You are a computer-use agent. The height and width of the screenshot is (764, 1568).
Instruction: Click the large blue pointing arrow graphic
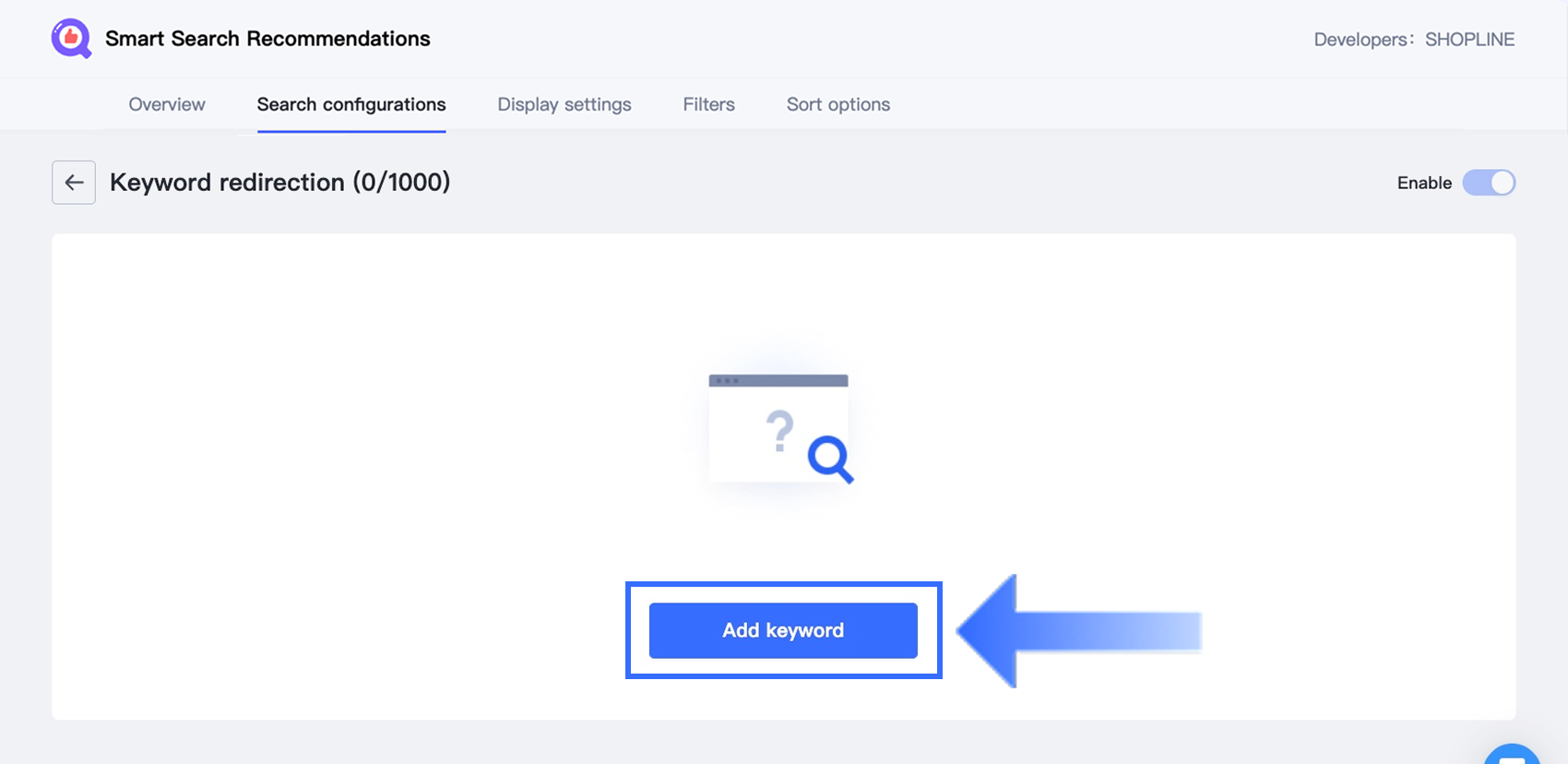(1077, 632)
